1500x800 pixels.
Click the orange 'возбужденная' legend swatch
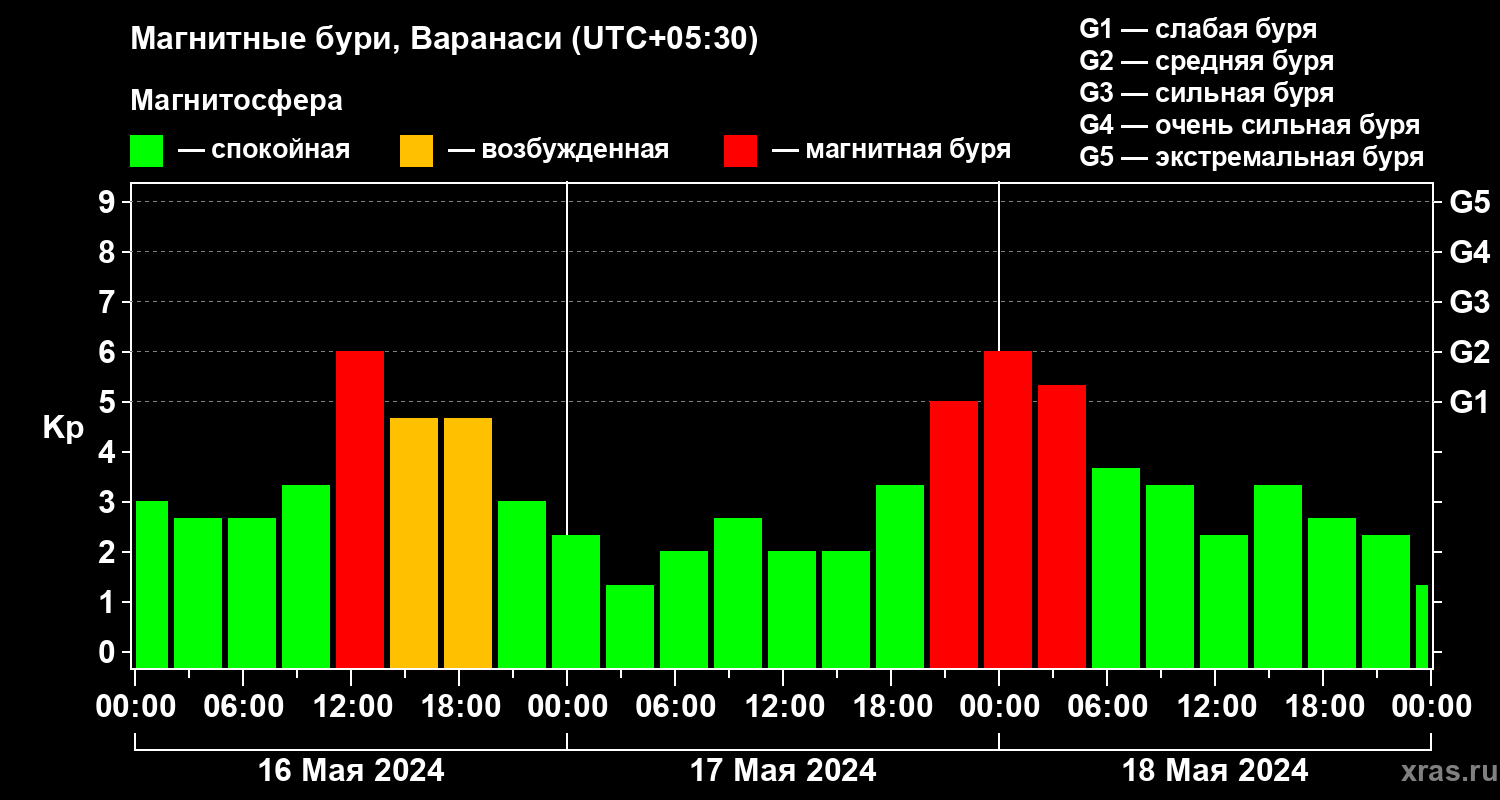pos(416,151)
